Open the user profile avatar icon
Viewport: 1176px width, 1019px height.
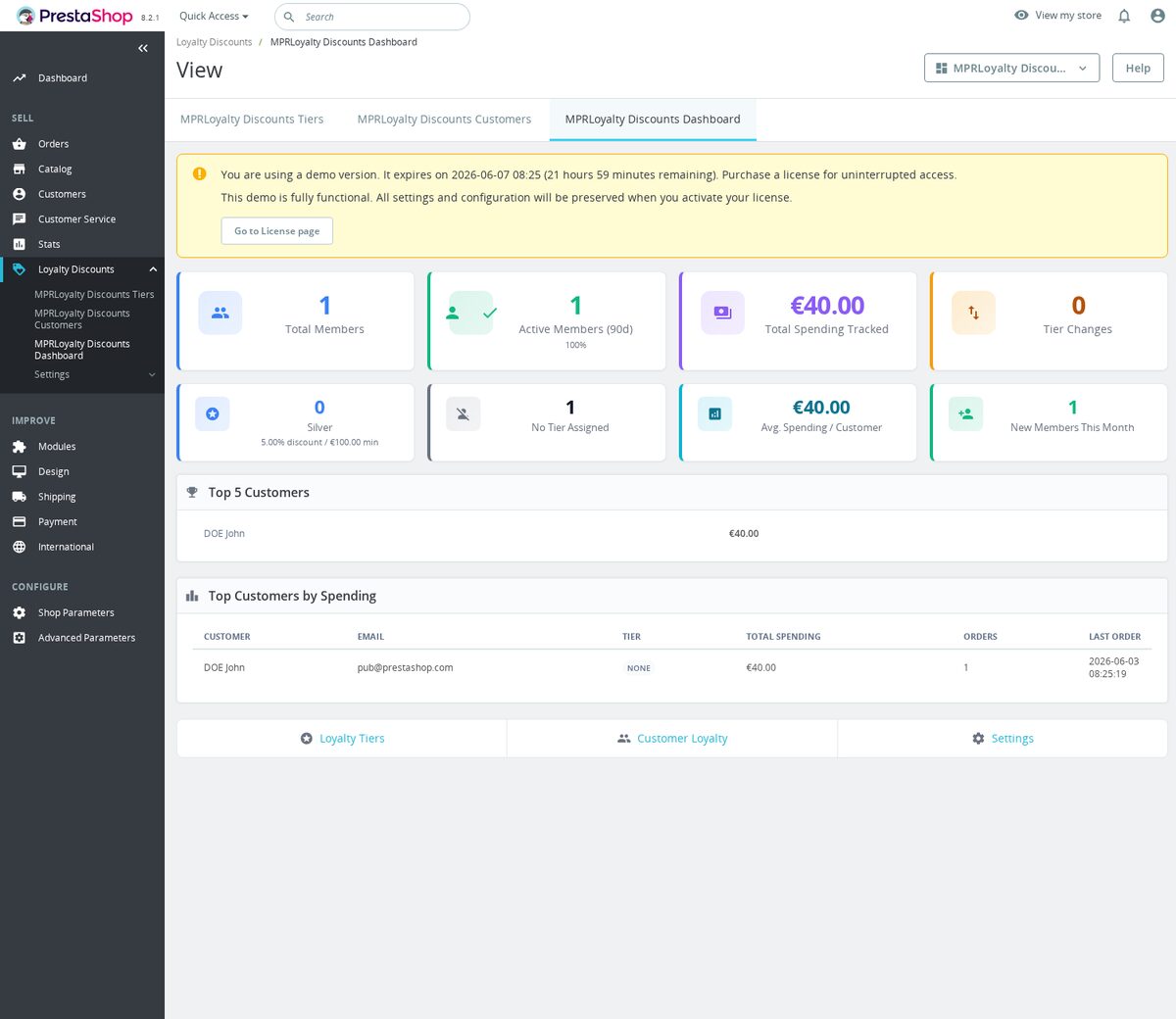pyautogui.click(x=1157, y=16)
